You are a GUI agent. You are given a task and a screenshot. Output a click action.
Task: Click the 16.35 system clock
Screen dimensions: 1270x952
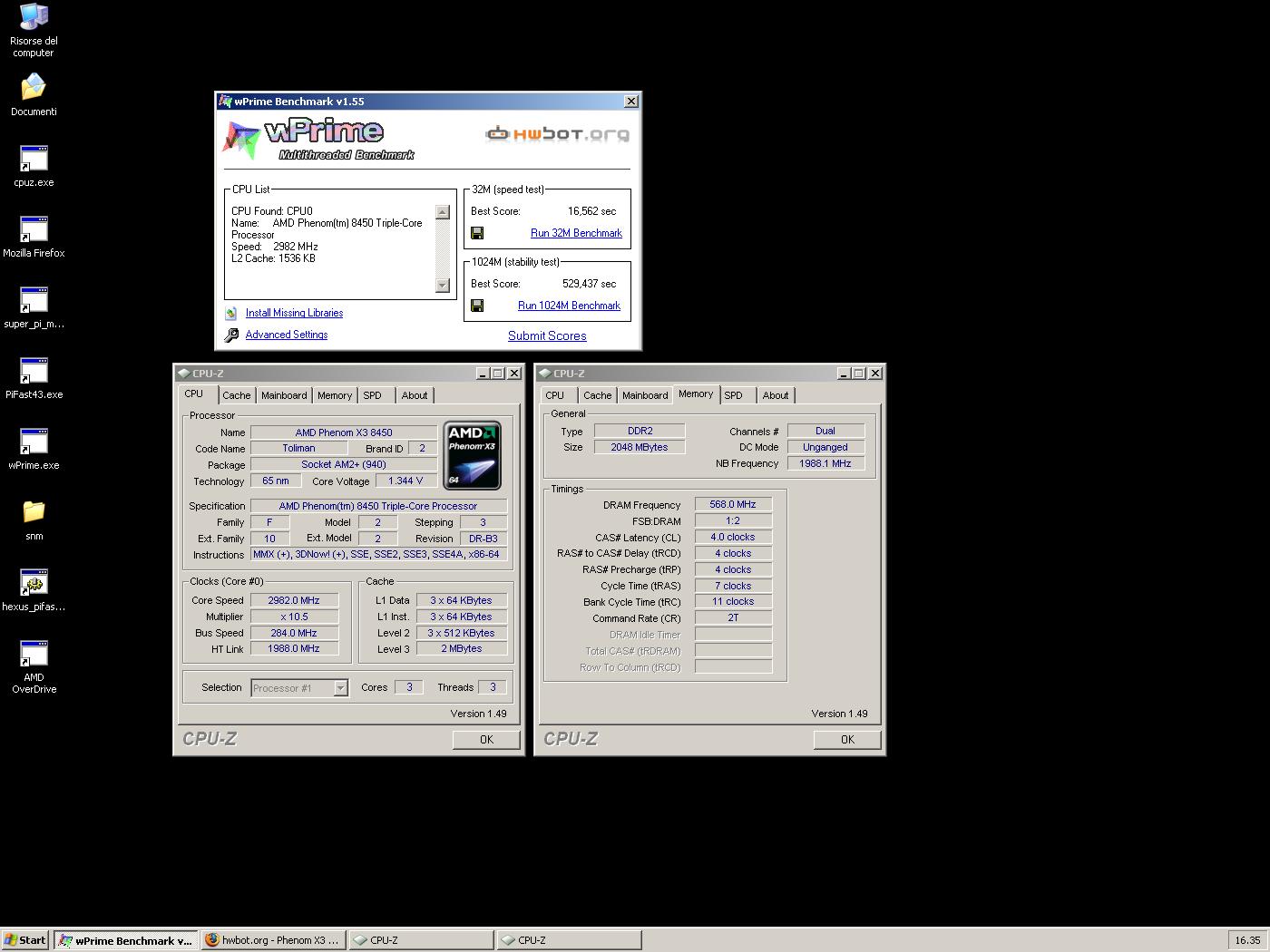pos(1247,940)
